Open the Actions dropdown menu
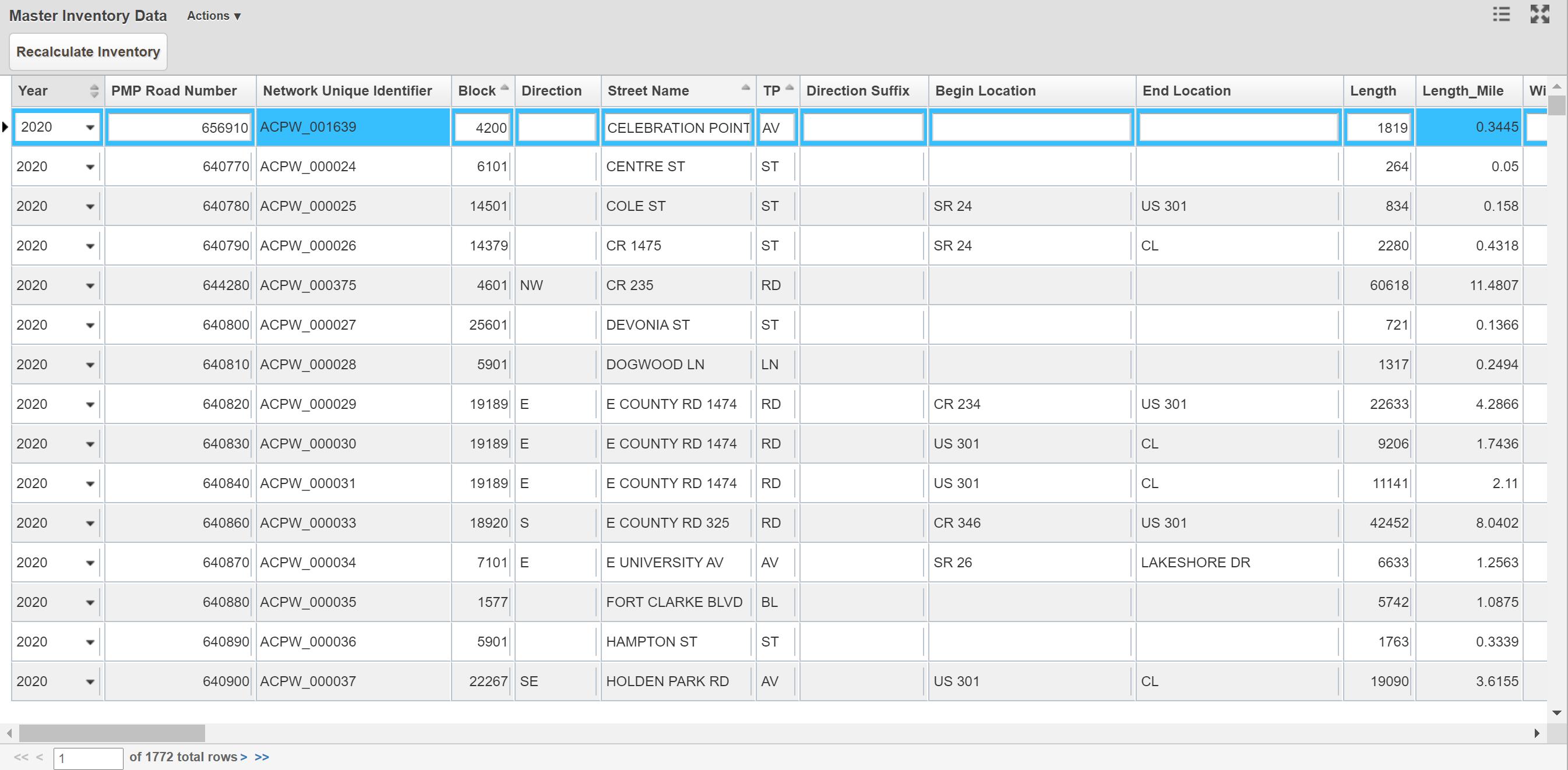The height and width of the screenshot is (770, 1568). [x=214, y=16]
